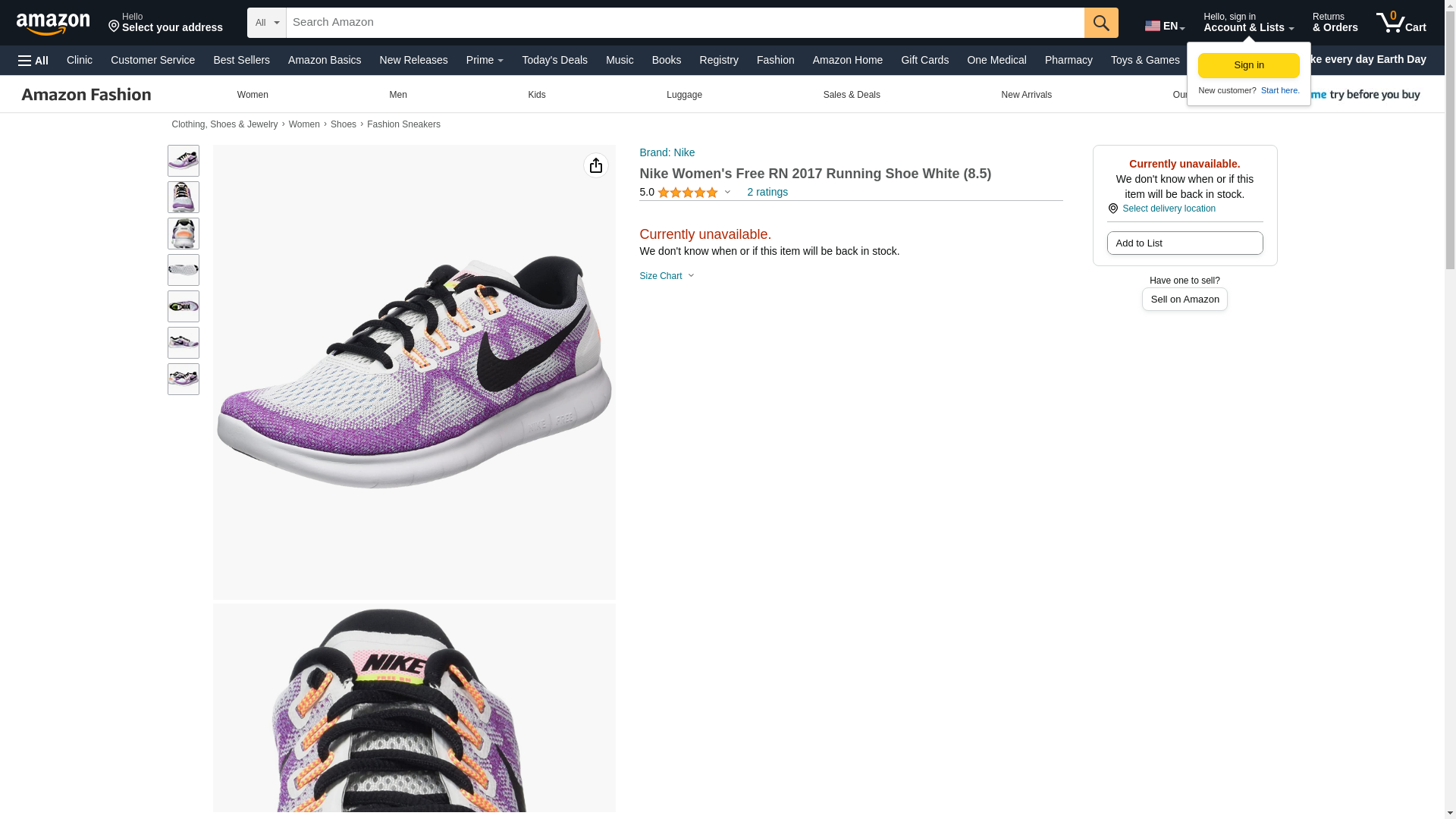Click the search magnifier button
Image resolution: width=1456 pixels, height=819 pixels.
coord(1101,23)
